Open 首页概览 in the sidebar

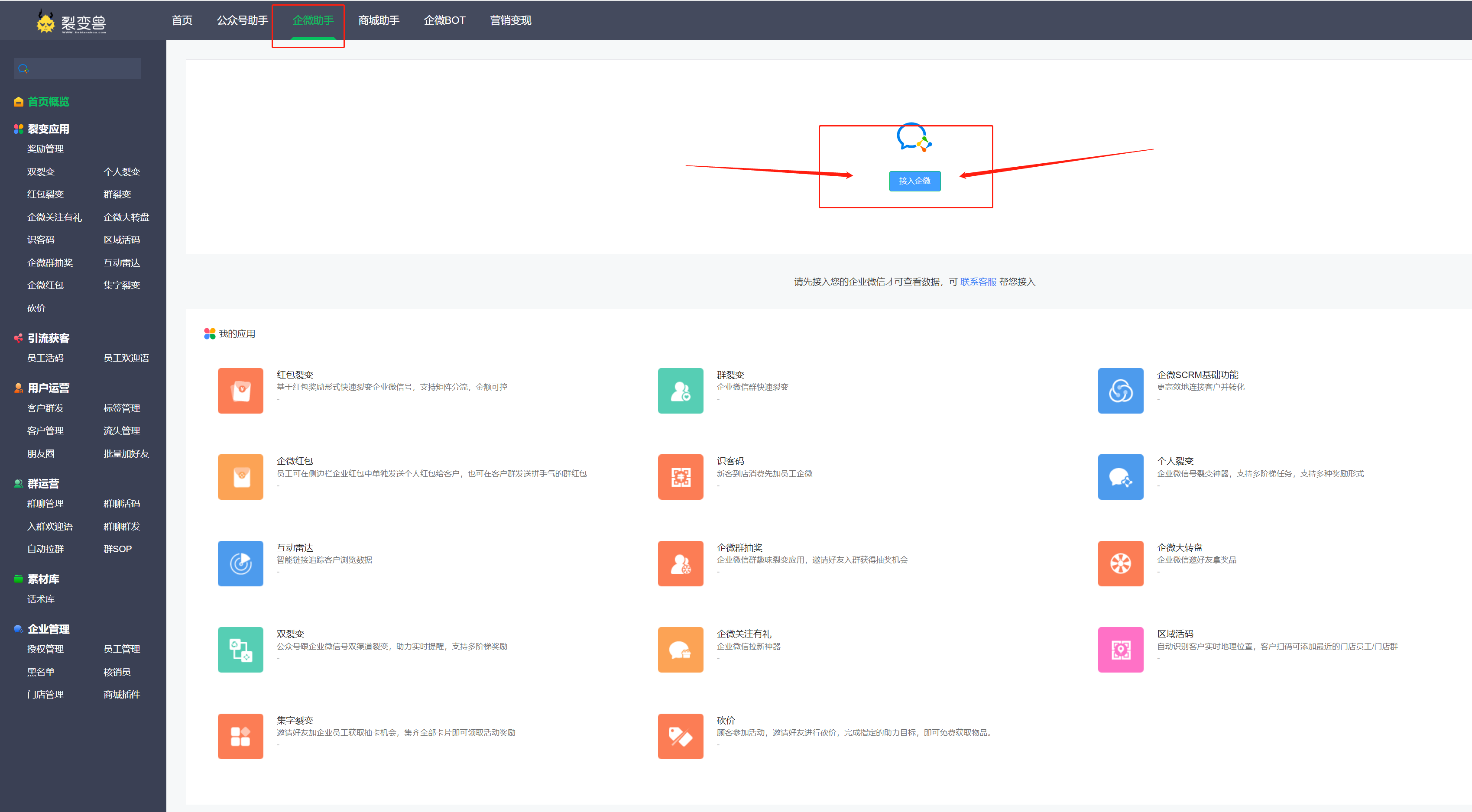pyautogui.click(x=48, y=102)
